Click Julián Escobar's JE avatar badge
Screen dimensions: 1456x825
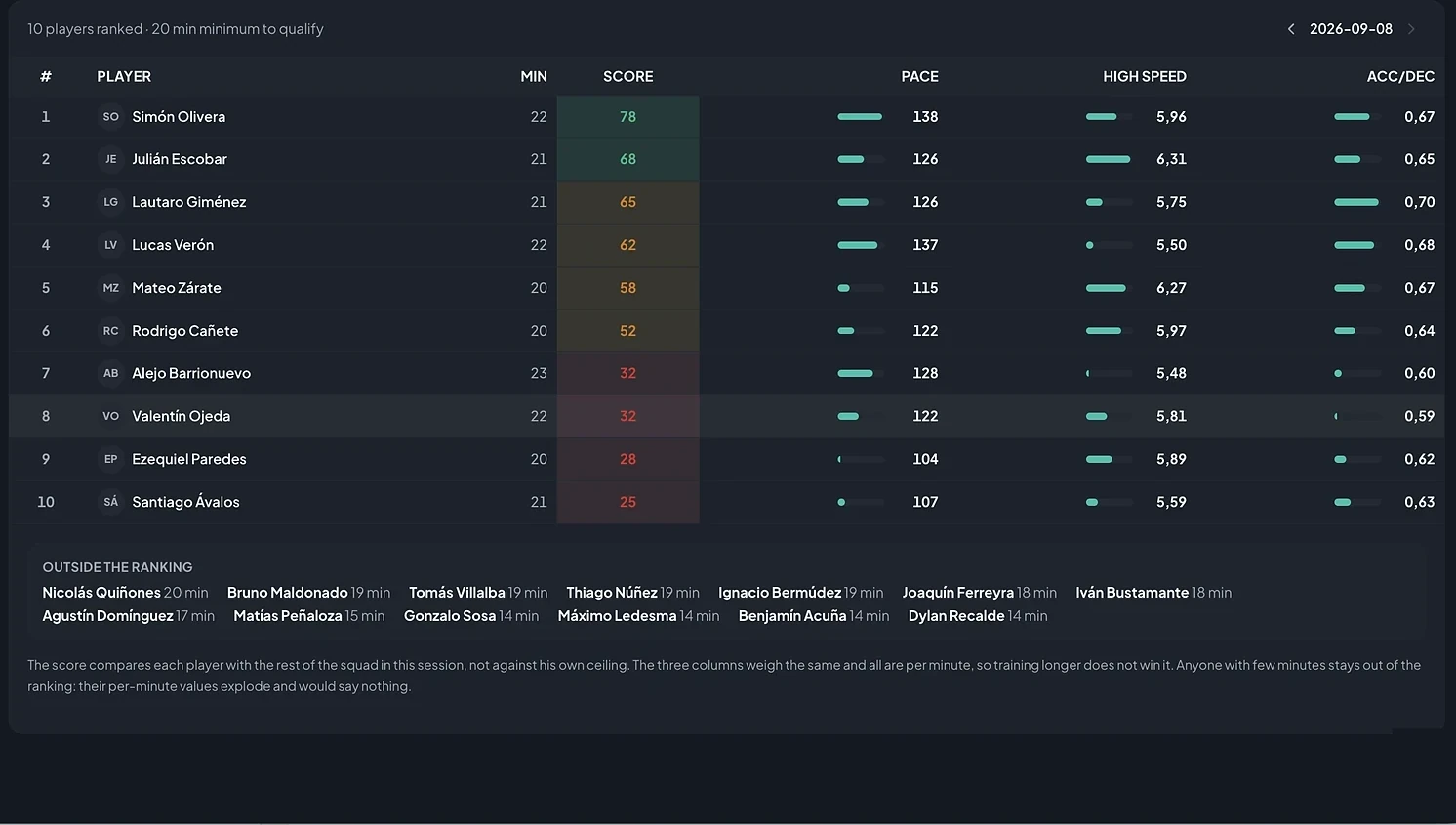(111, 159)
